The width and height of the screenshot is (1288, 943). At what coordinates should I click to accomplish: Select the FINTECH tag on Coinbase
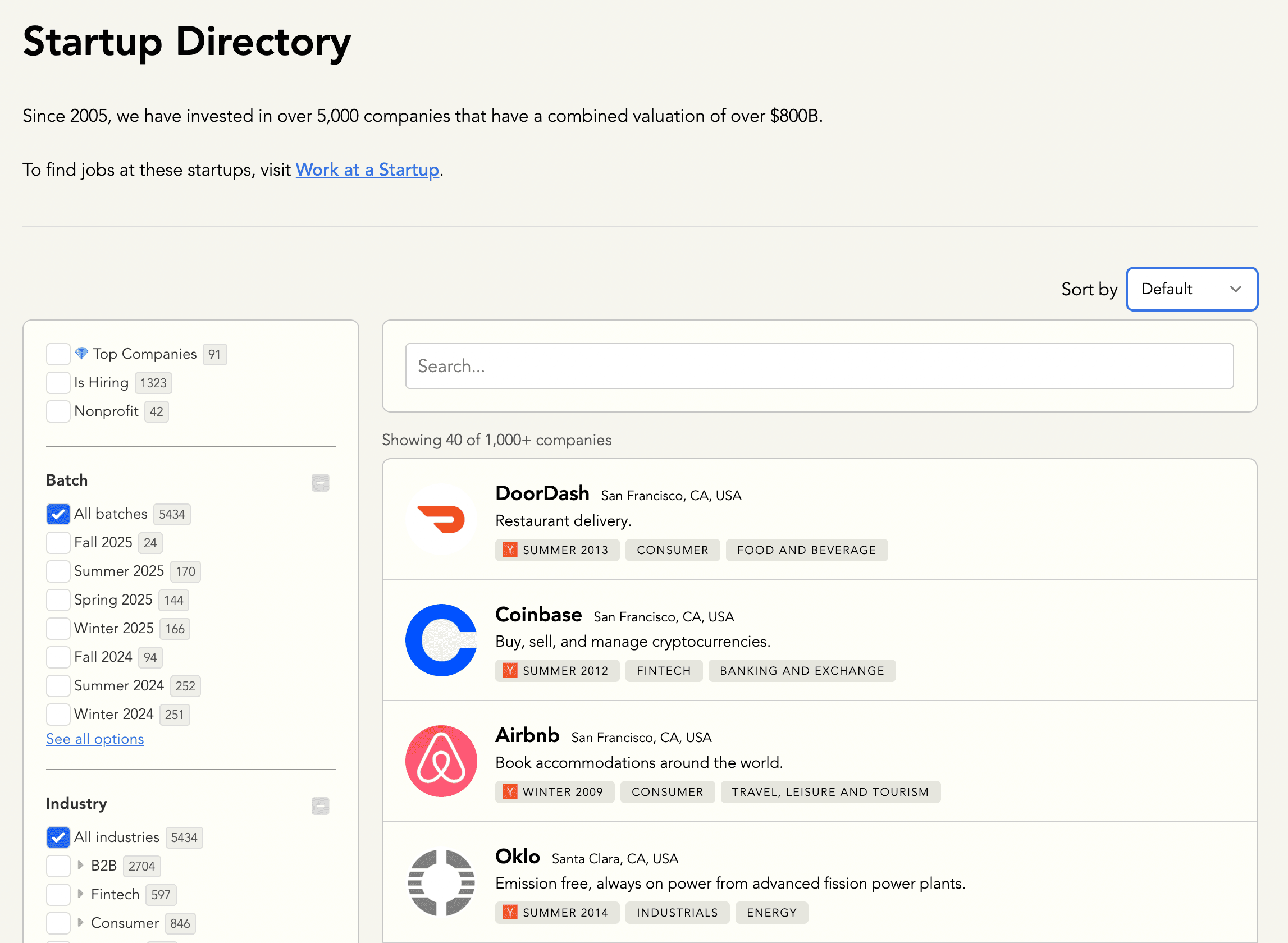[664, 670]
